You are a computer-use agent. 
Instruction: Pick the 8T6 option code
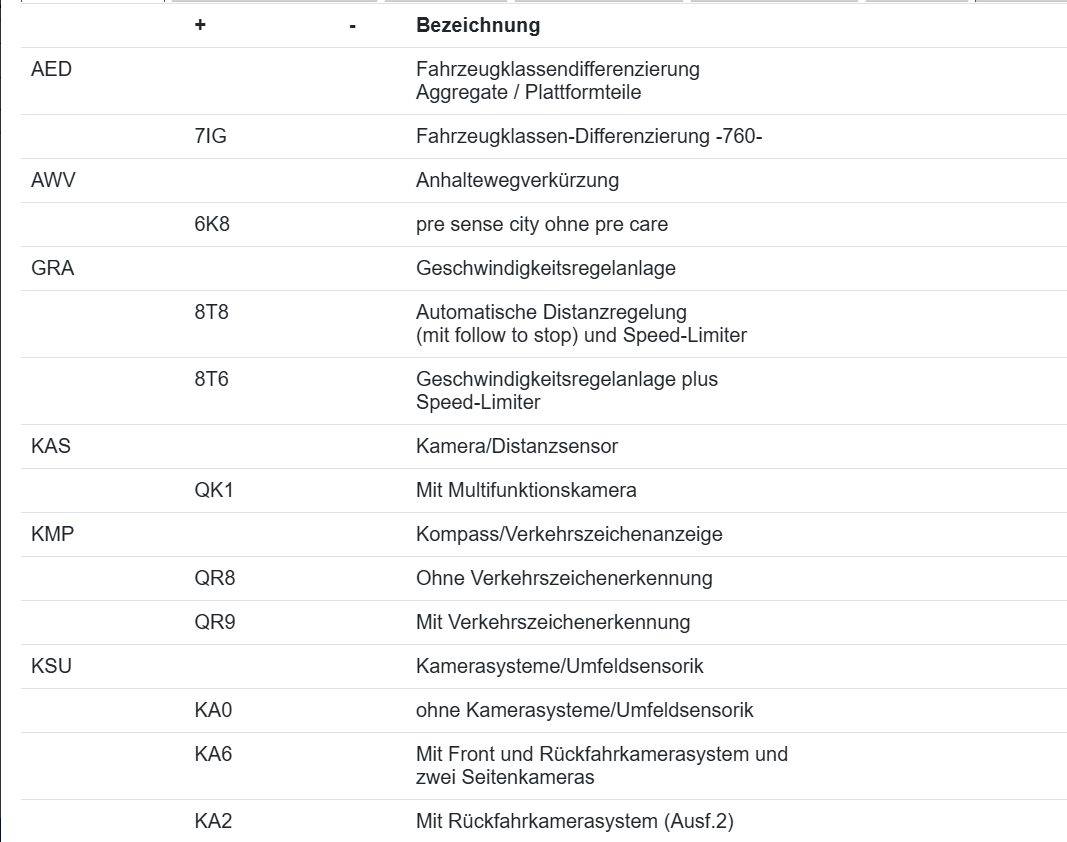pyautogui.click(x=212, y=380)
